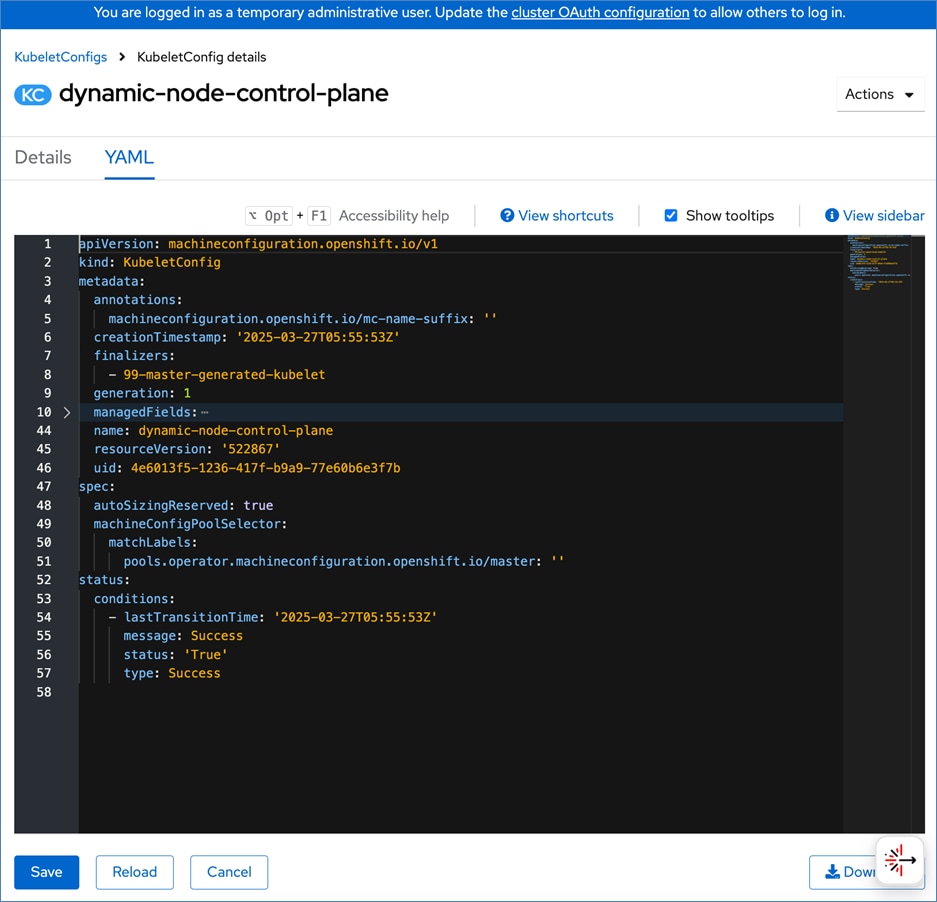Click the machineConfigPoolSelector line
The image size is (937, 902).
(x=190, y=524)
